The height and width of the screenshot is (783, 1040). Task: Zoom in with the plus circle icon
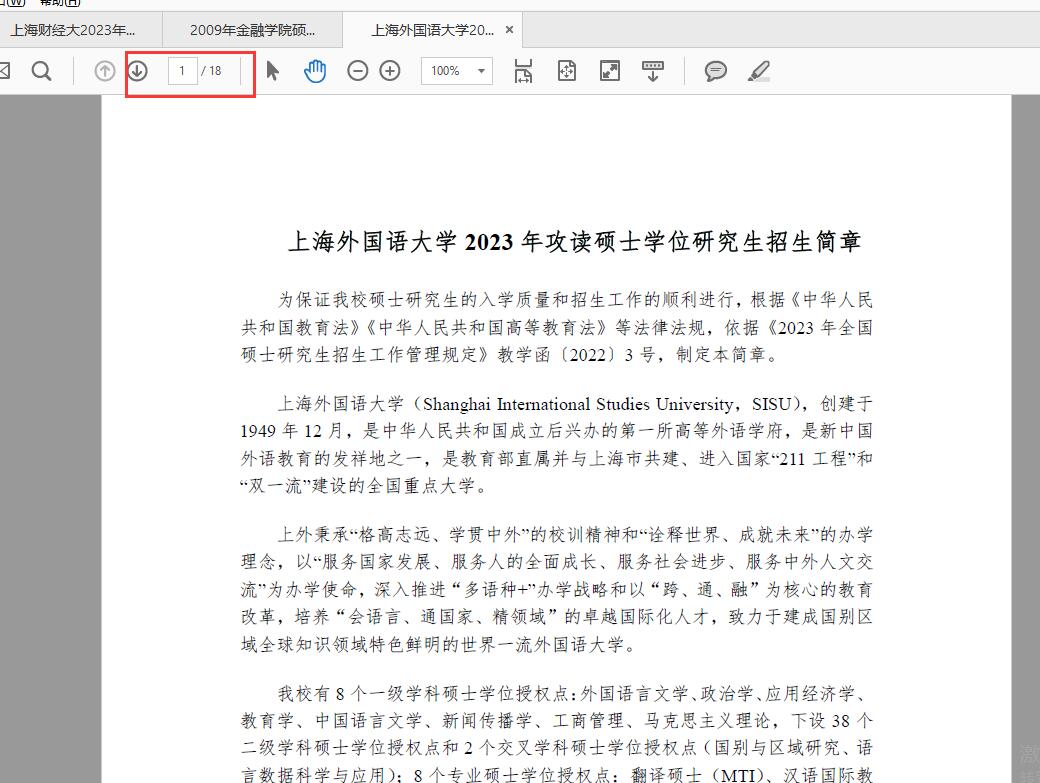(x=390, y=70)
